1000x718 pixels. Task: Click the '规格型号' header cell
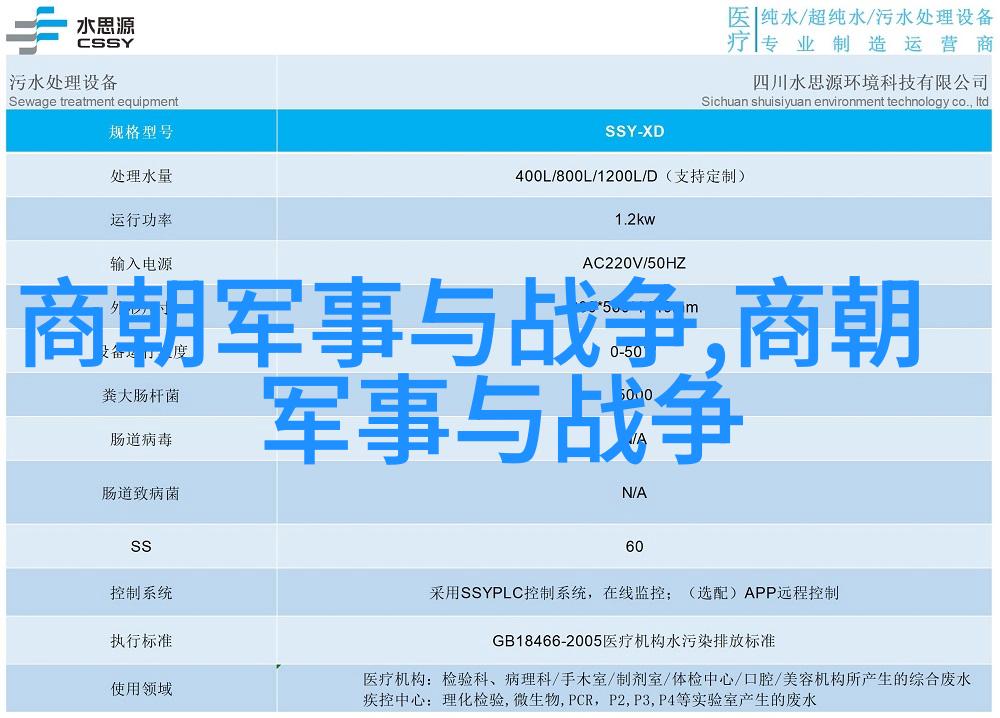point(141,132)
